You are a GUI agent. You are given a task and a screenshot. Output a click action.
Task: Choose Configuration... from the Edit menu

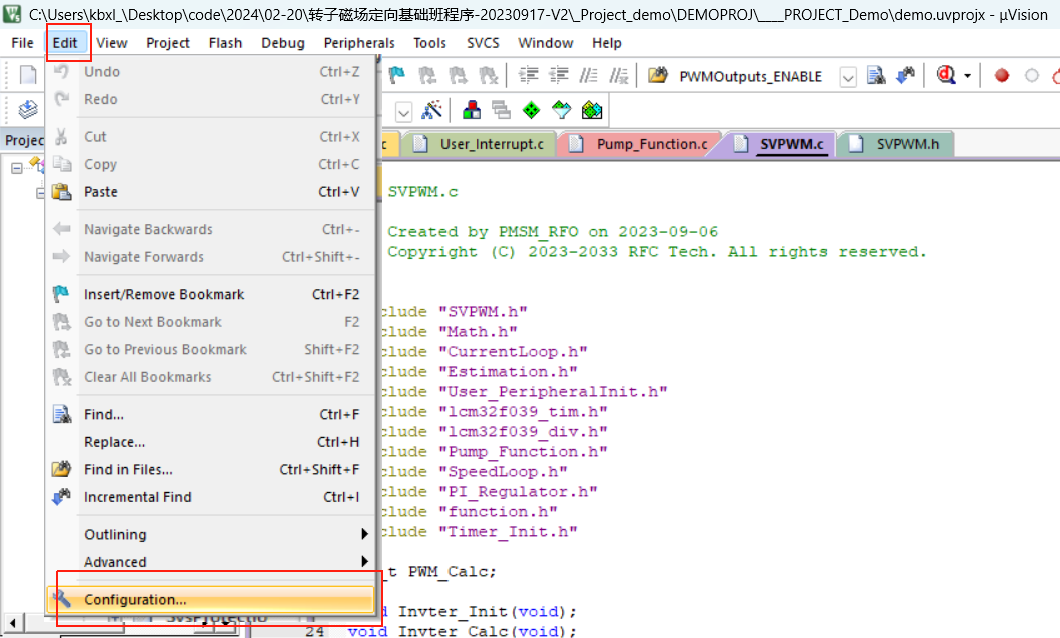[x=211, y=599]
